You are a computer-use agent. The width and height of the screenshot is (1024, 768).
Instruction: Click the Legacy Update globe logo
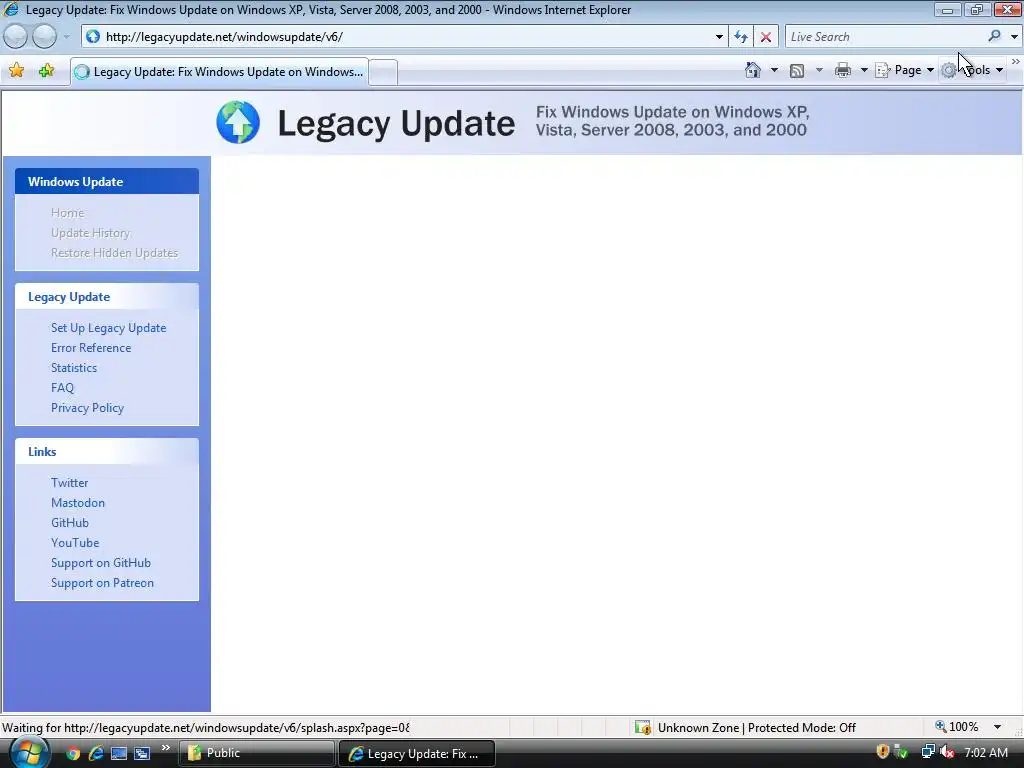[238, 122]
